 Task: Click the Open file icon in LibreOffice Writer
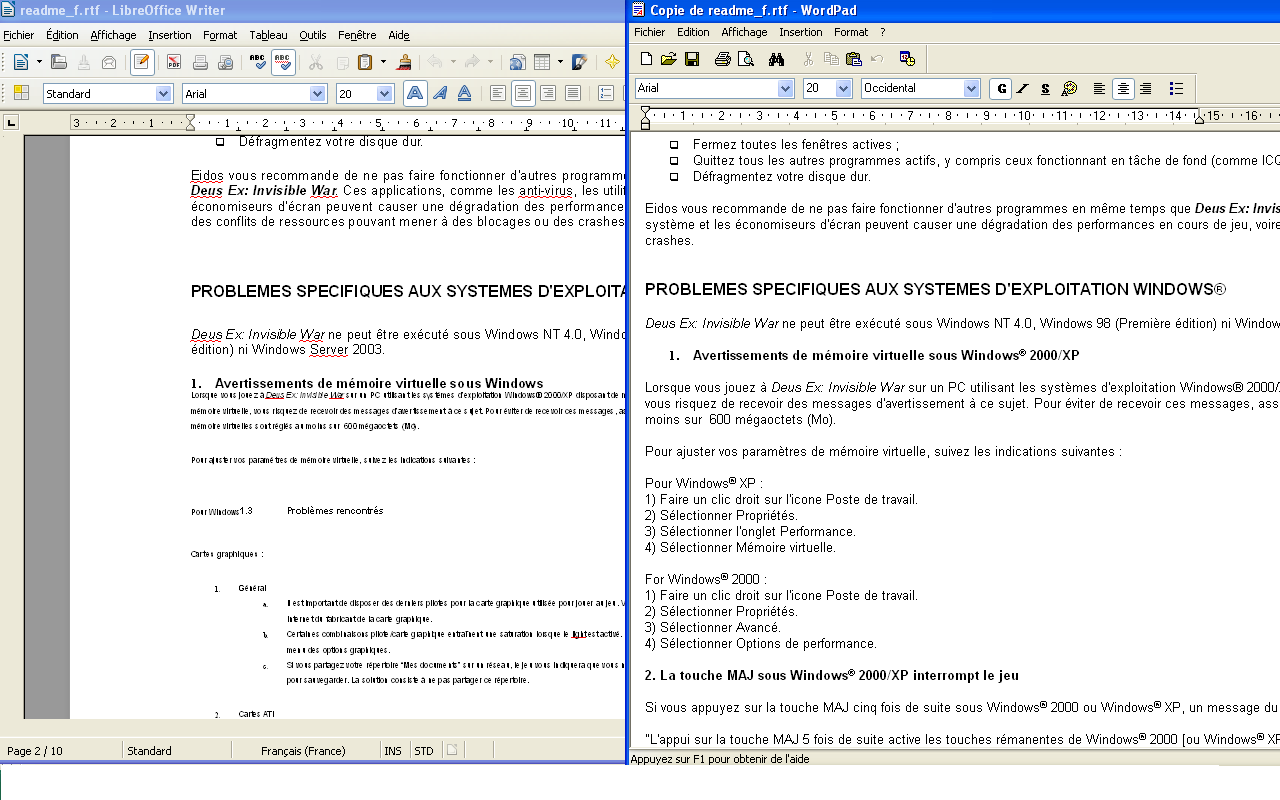(x=59, y=62)
